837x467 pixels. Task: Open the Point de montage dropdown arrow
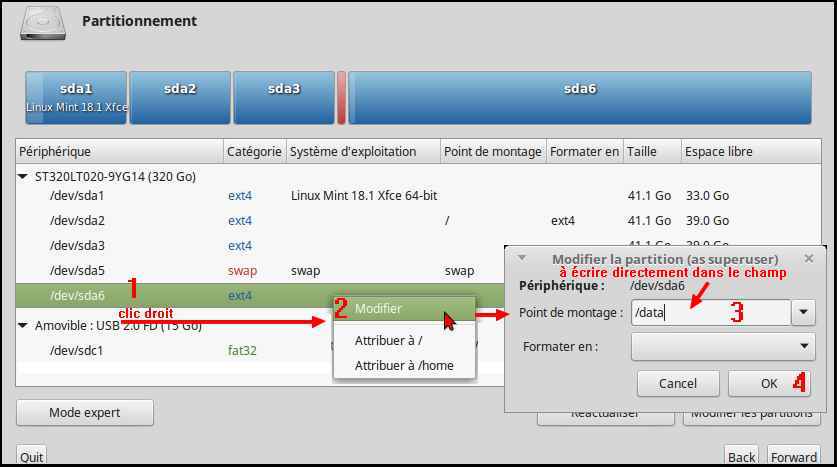point(803,313)
